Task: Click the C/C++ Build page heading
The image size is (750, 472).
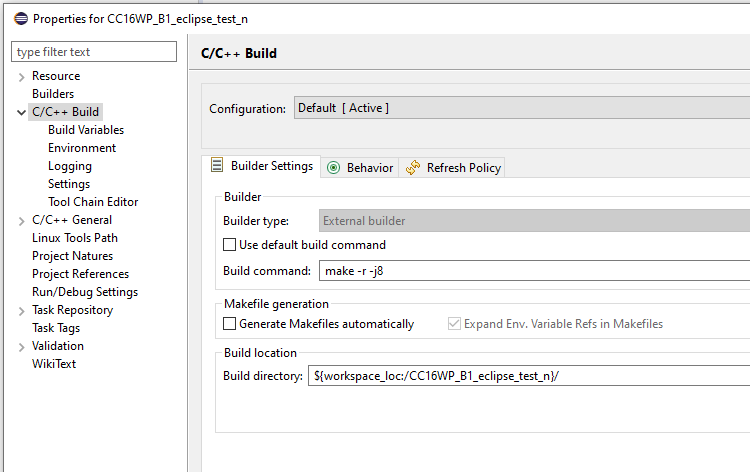Action: 239,53
